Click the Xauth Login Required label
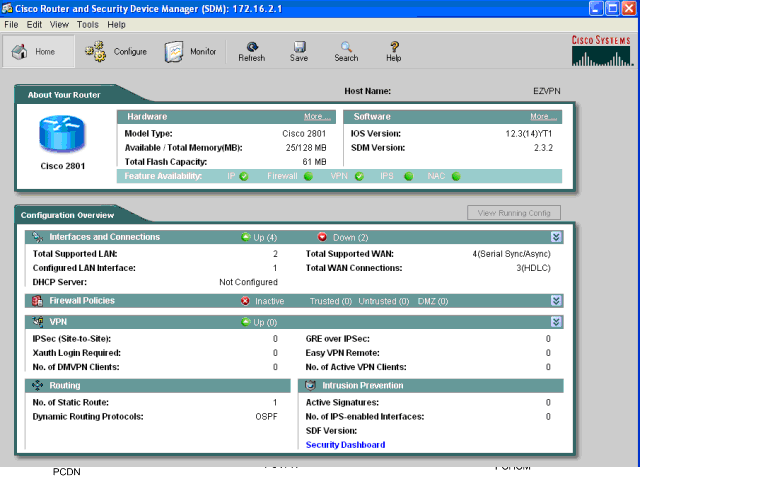 coord(76,353)
